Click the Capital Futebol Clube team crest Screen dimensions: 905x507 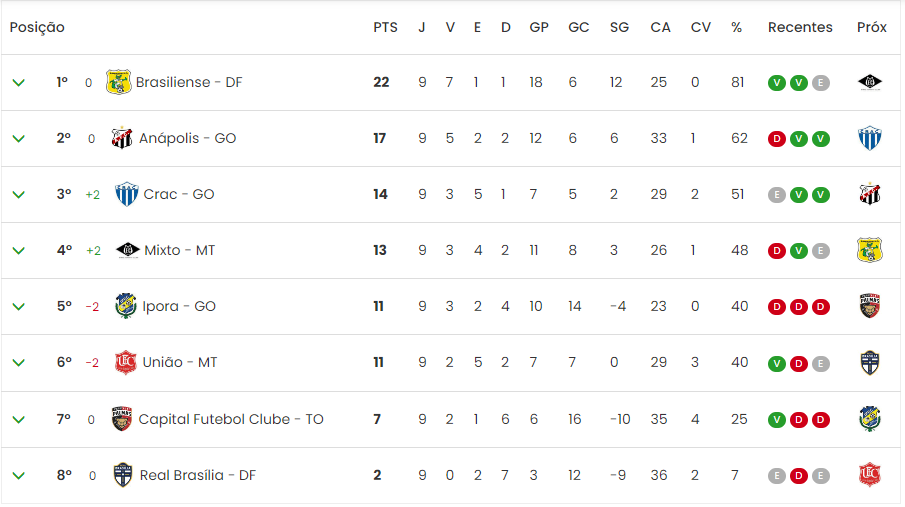click(x=122, y=419)
